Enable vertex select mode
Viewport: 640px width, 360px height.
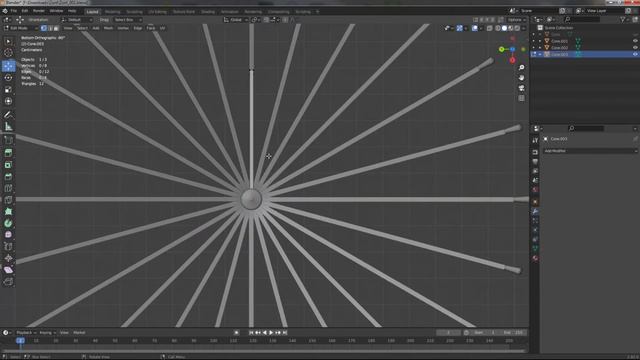44,28
